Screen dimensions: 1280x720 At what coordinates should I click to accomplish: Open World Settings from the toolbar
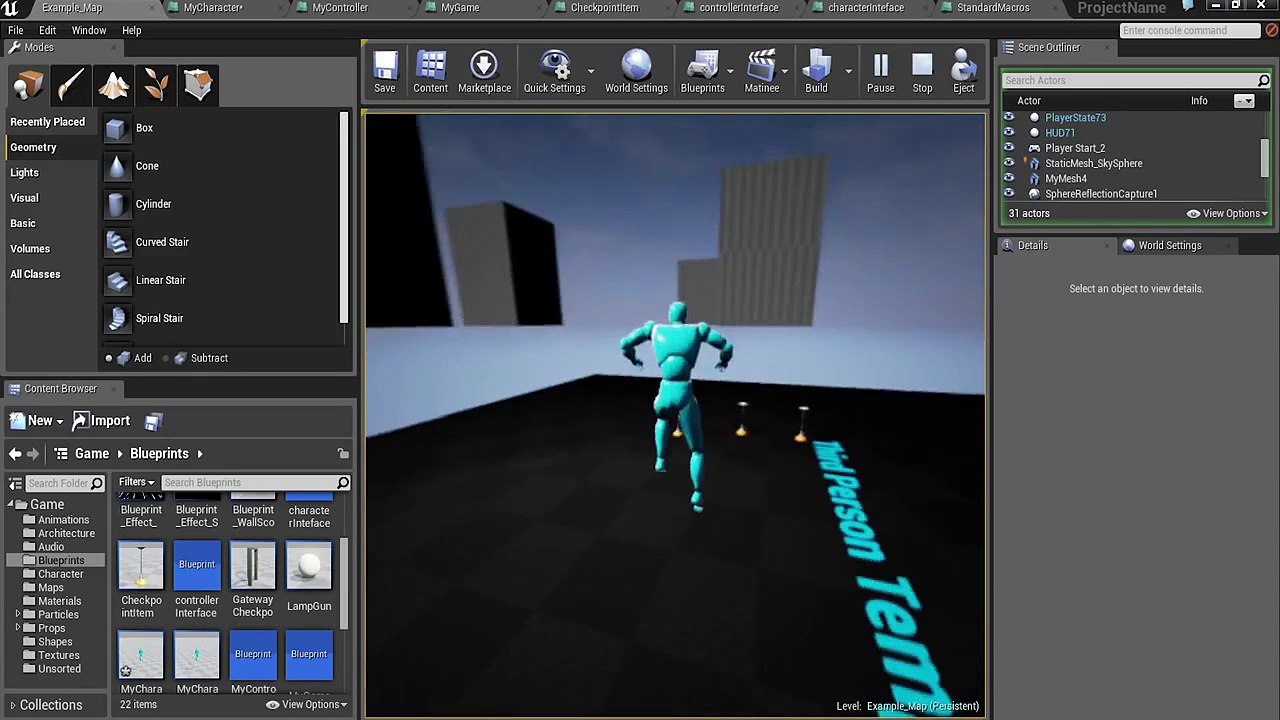636,72
